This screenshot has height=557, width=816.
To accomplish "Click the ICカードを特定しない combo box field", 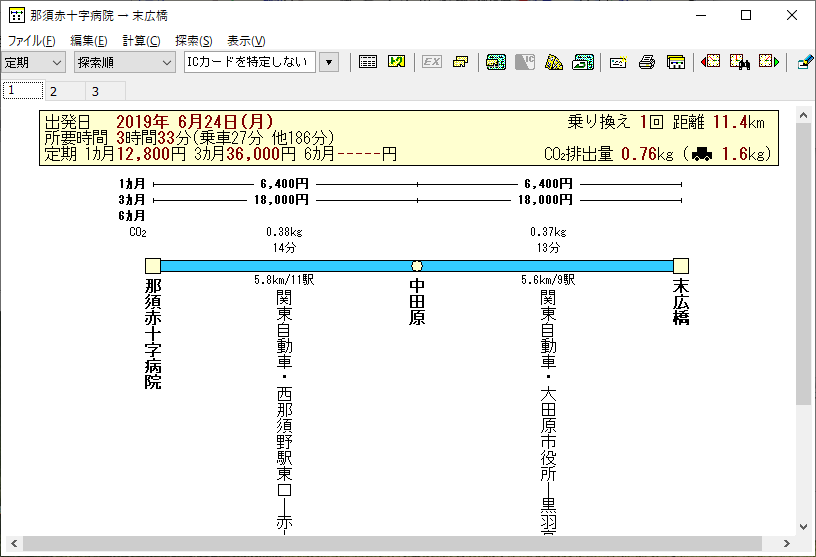I will point(249,62).
